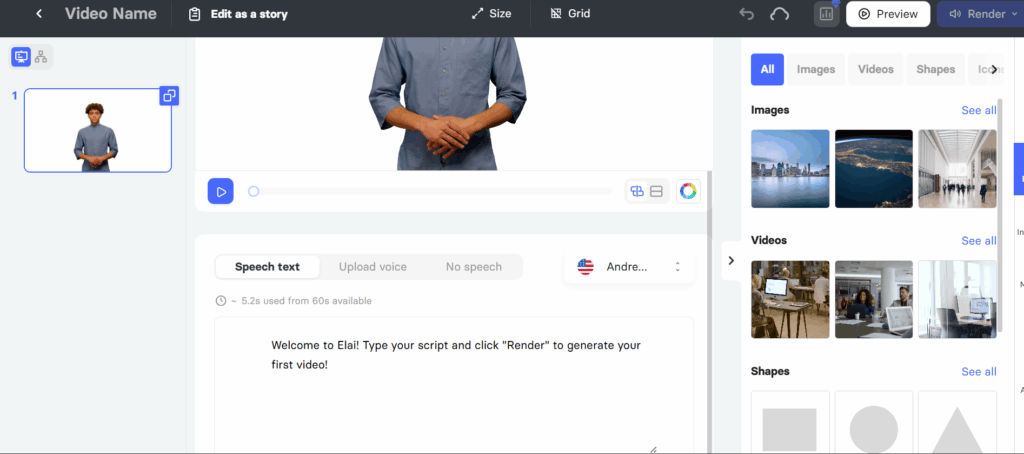Click the clock icon beside used time

click(x=221, y=301)
